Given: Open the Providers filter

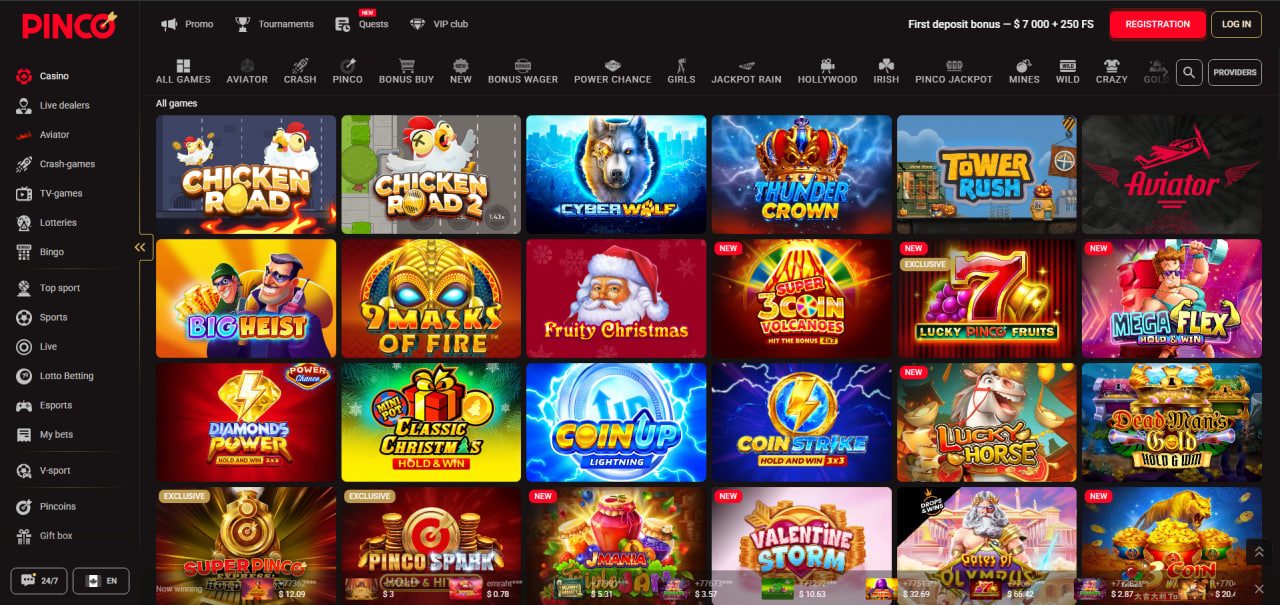Looking at the screenshot, I should (1234, 72).
